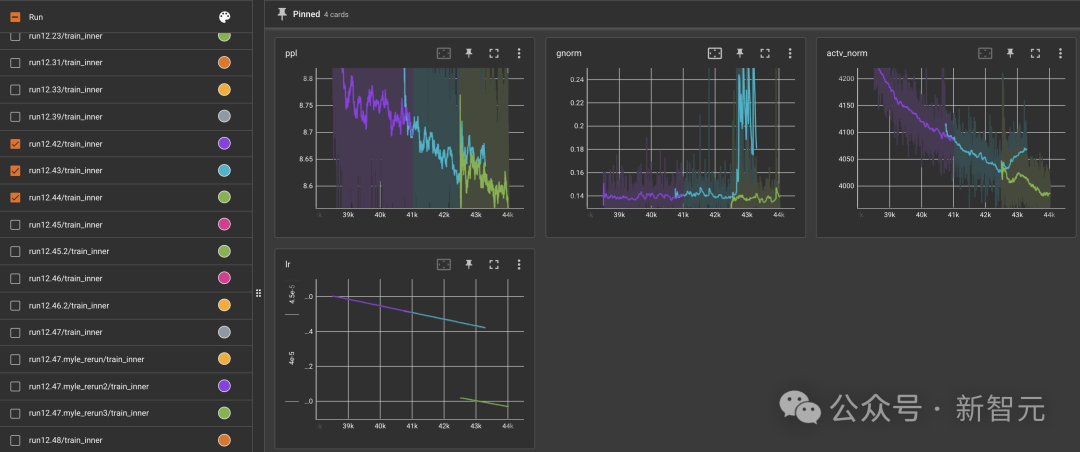Image resolution: width=1080 pixels, height=452 pixels.
Task: Uncheck run12.42/train_inner run
Action: click(x=15, y=144)
